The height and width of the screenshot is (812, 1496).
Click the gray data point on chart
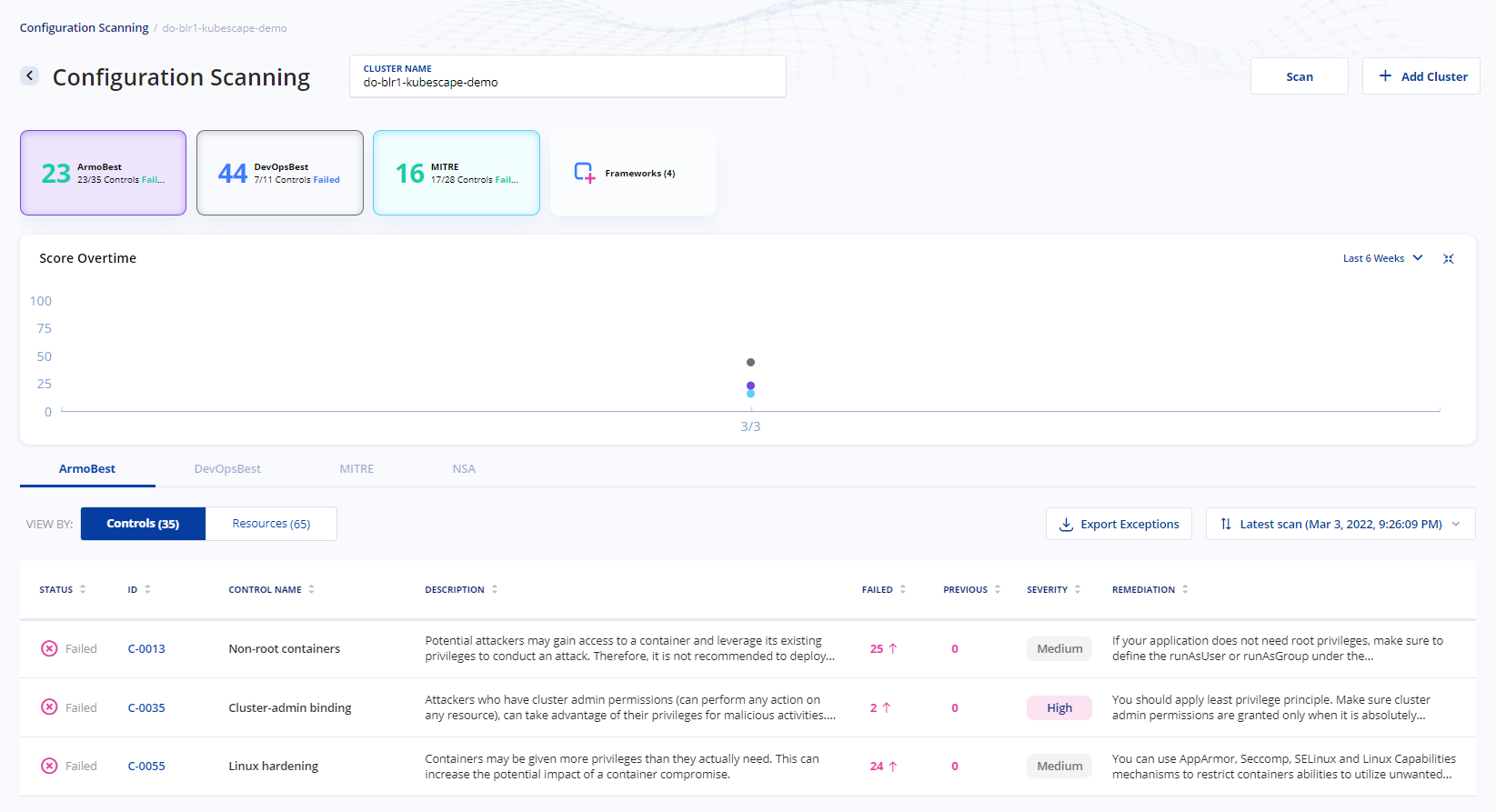click(x=750, y=362)
